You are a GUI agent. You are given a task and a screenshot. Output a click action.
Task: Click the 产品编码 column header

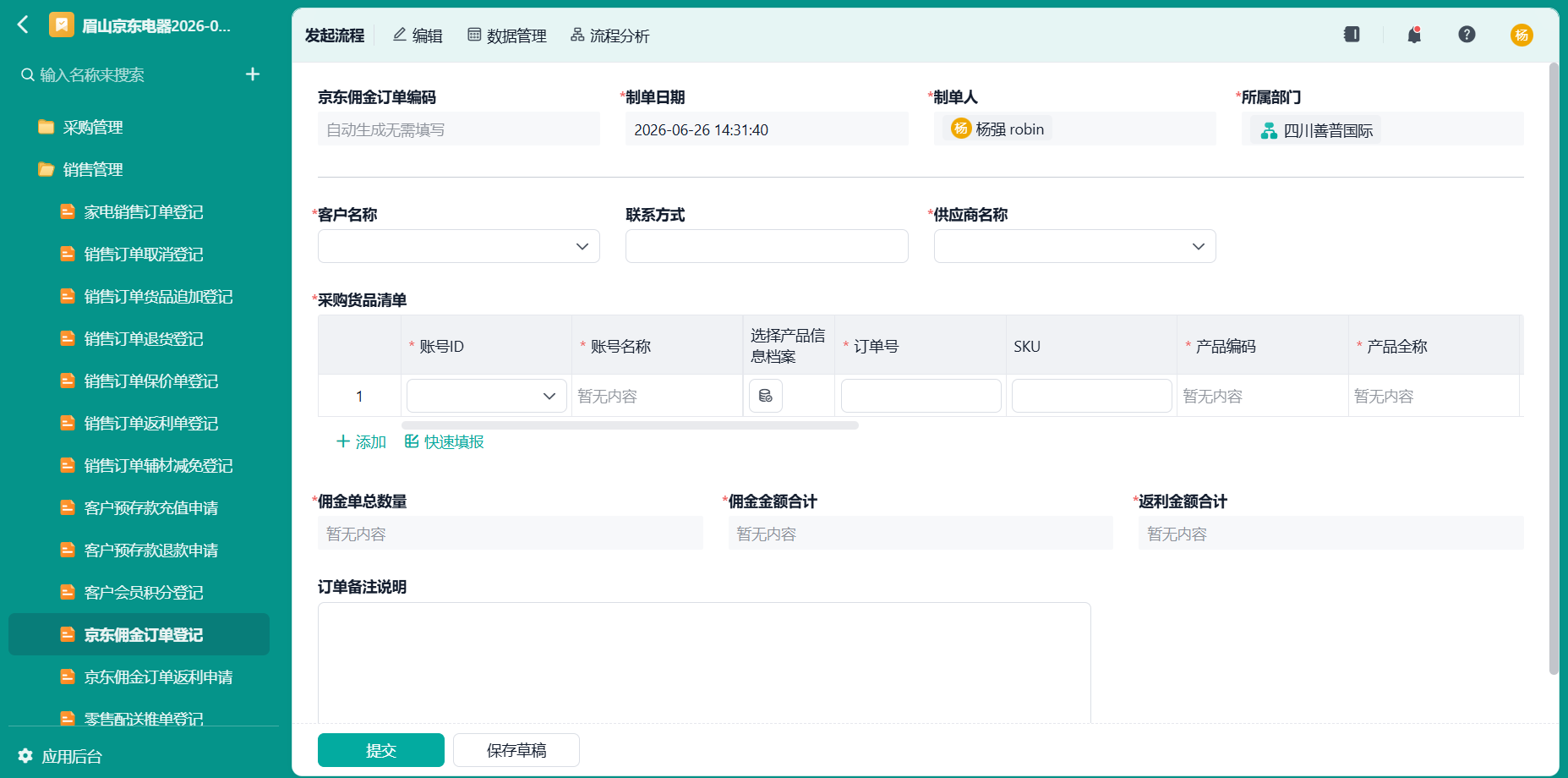1262,346
